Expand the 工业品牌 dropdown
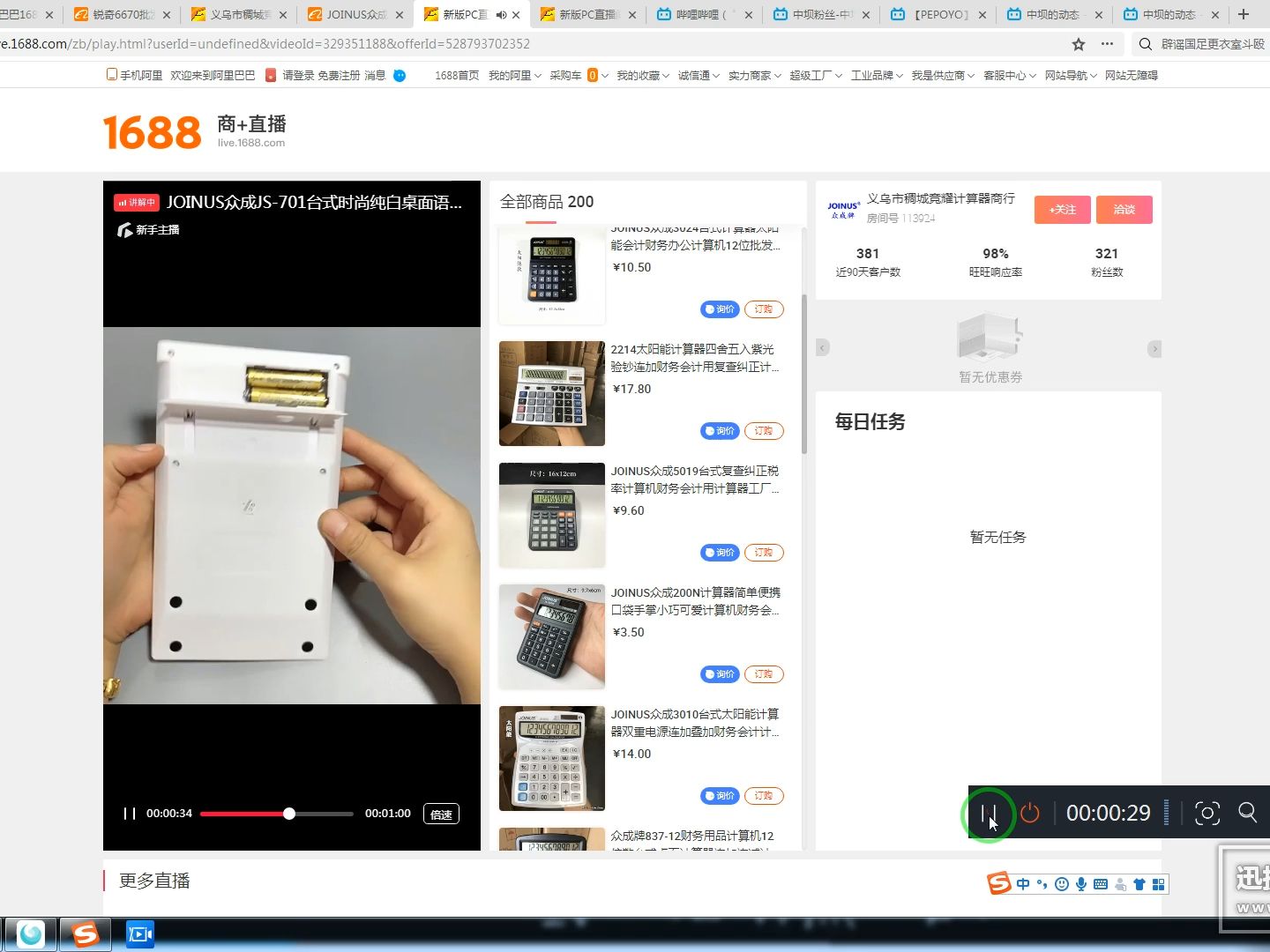 click(877, 76)
